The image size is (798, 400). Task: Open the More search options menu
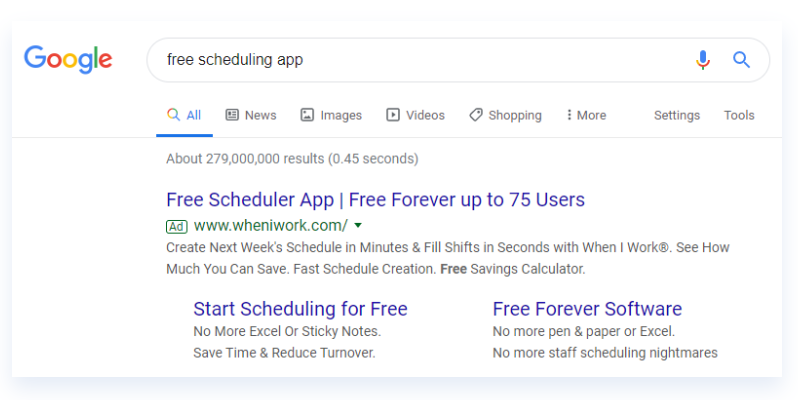tap(586, 116)
